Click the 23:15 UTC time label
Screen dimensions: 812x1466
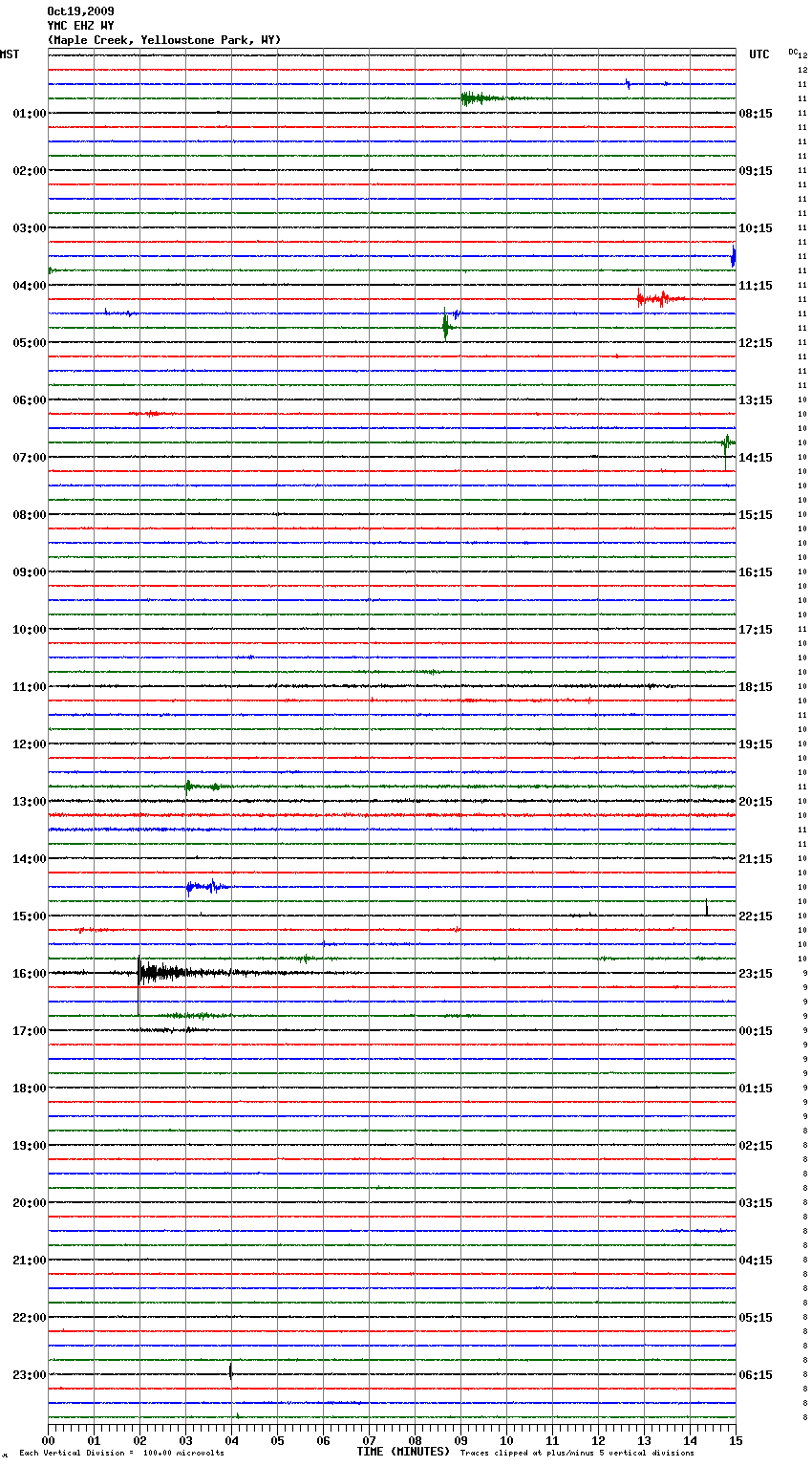756,974
